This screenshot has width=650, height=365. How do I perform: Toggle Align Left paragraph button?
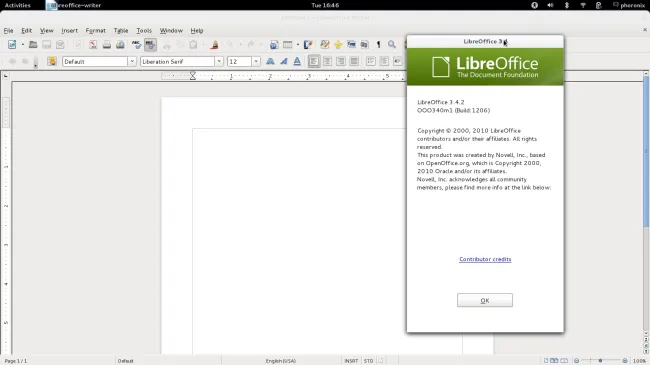(314, 61)
